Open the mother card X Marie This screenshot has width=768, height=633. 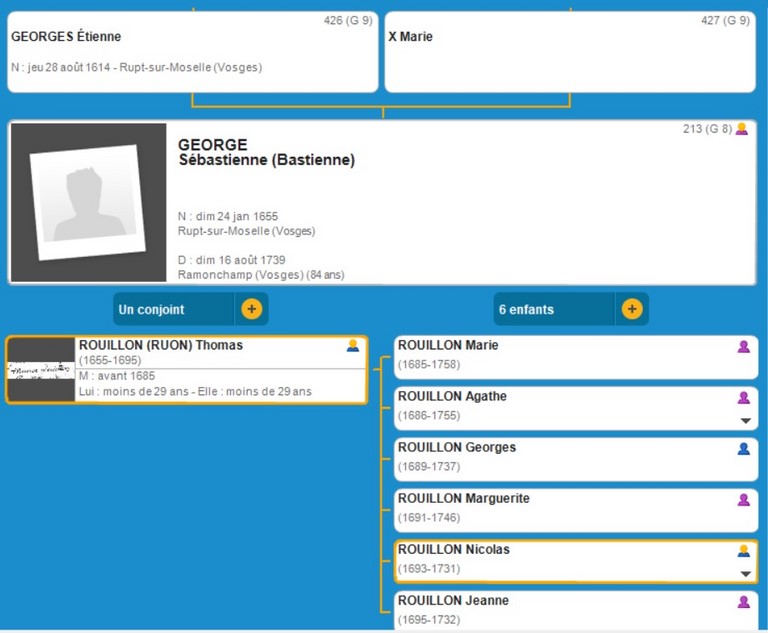click(x=569, y=52)
